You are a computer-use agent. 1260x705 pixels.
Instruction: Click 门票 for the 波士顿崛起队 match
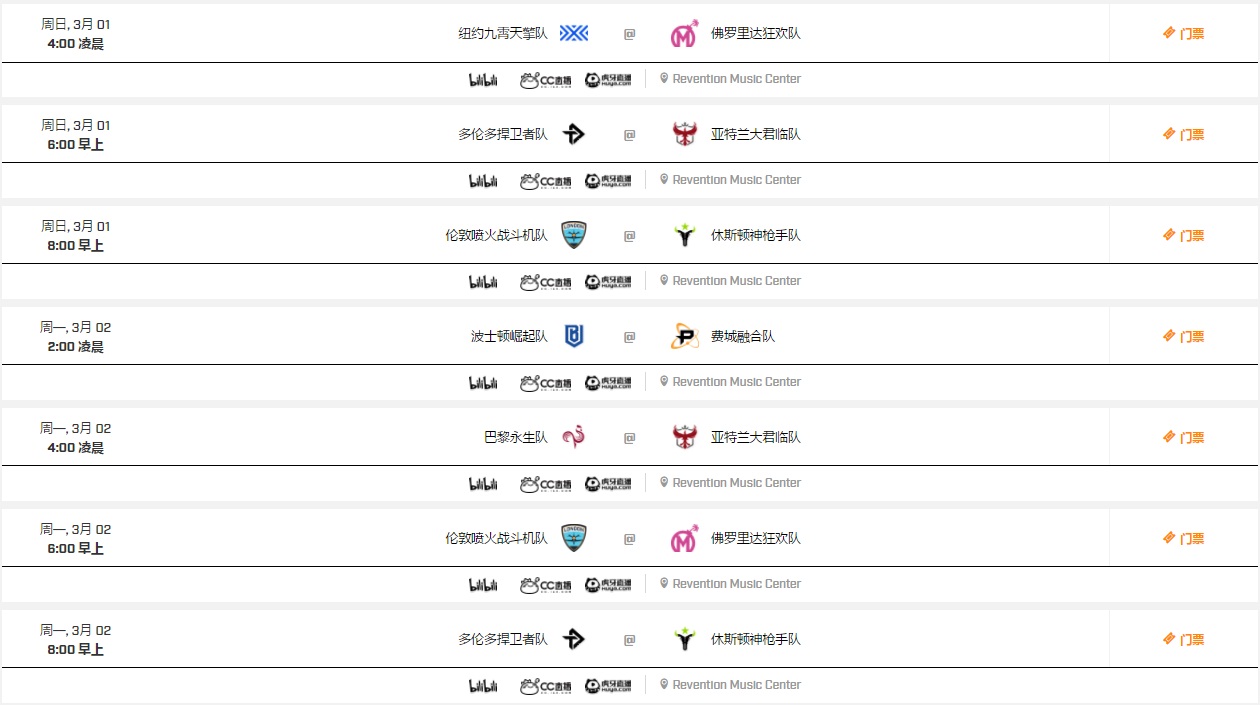pyautogui.click(x=1184, y=336)
